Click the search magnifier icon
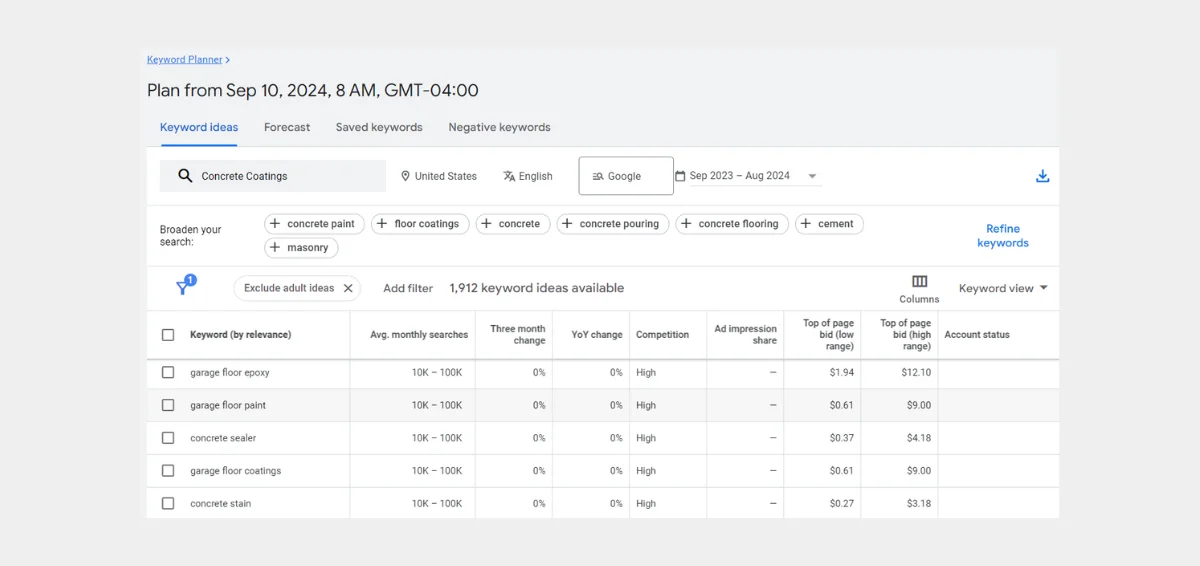The image size is (1200, 566). tap(185, 176)
